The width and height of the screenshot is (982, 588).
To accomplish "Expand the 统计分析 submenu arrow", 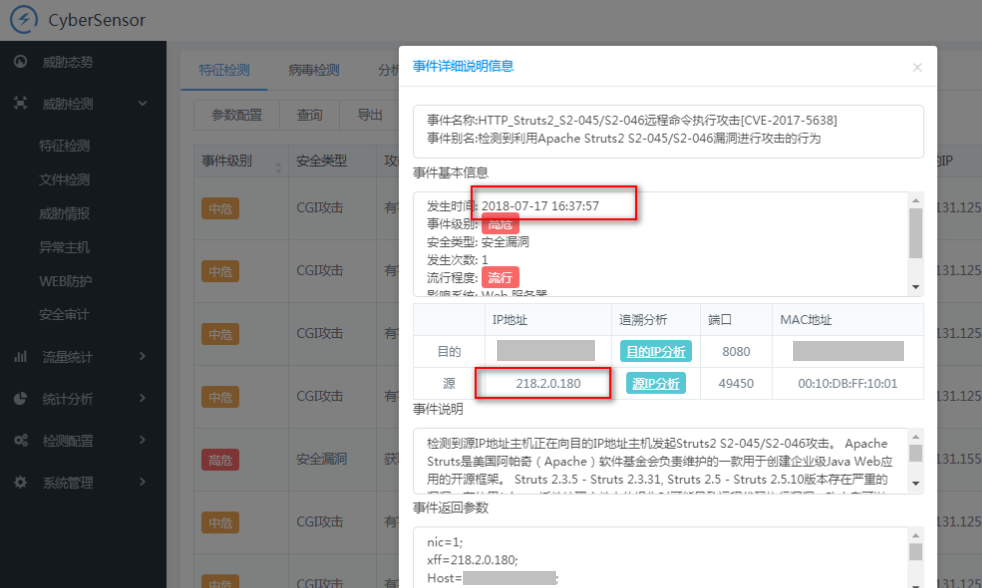I will [143, 398].
